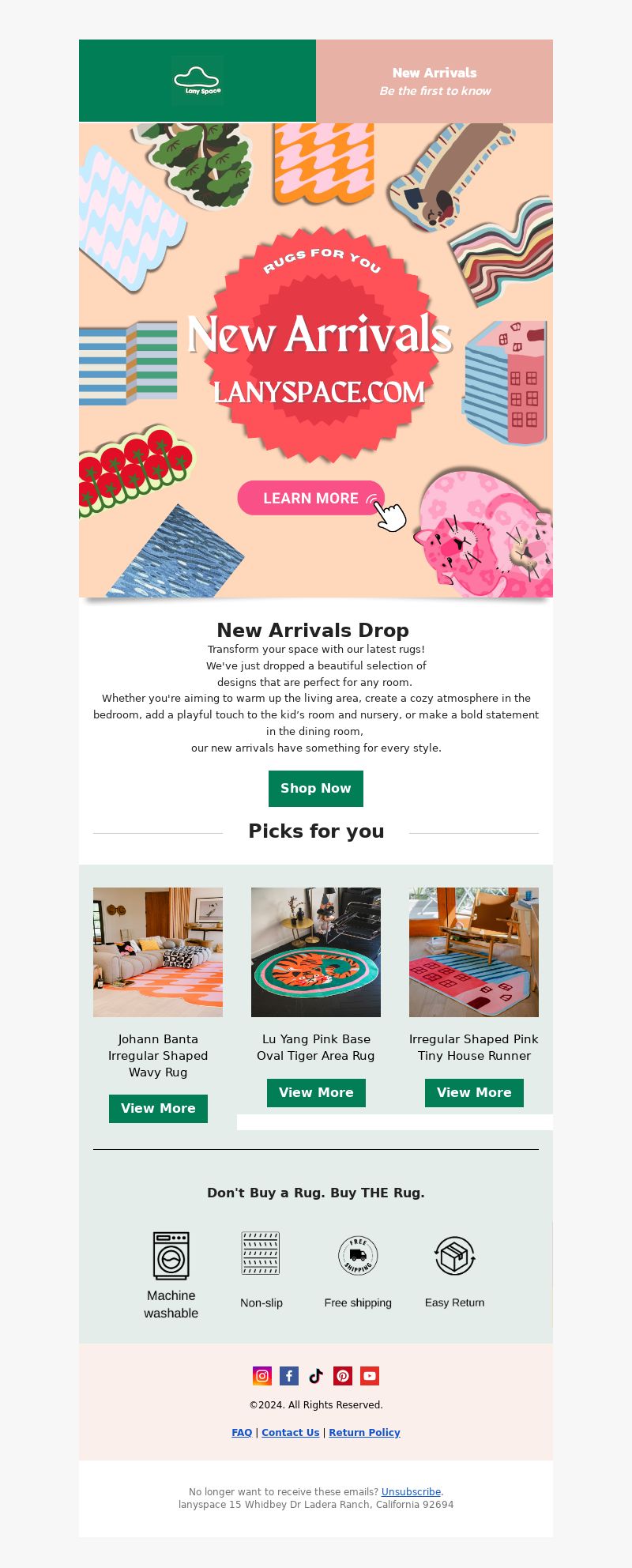Click the Unsubscribe link
632x1568 pixels.
(411, 1492)
